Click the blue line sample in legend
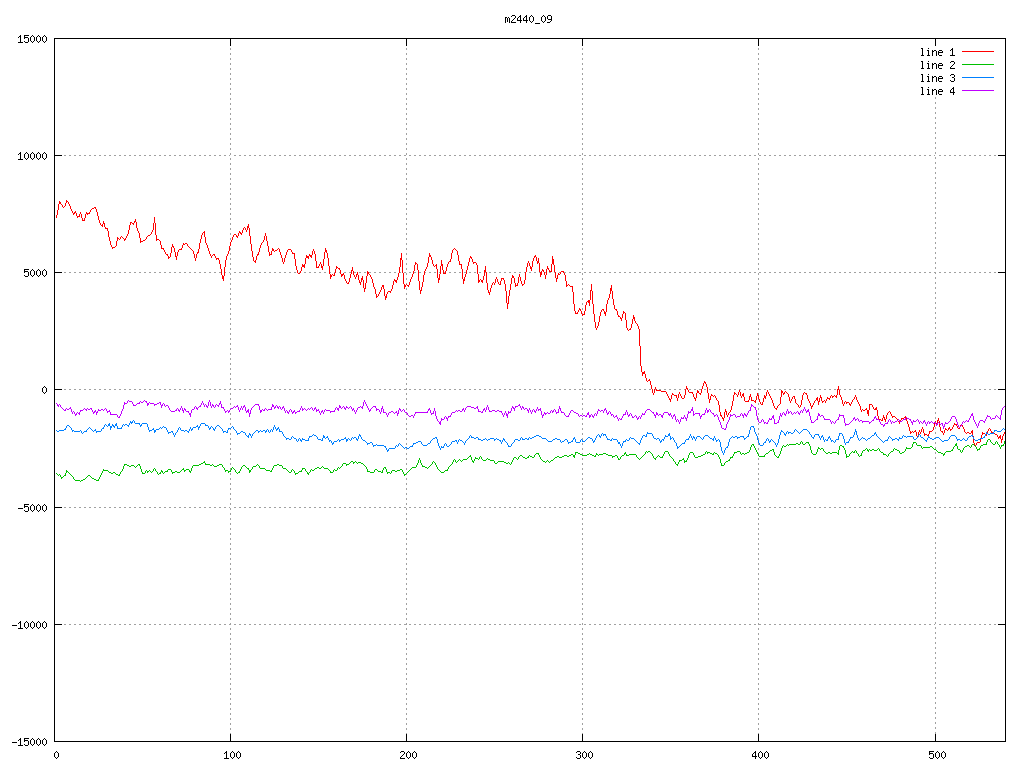Screen dimensions: 1024x768 (x=978, y=78)
